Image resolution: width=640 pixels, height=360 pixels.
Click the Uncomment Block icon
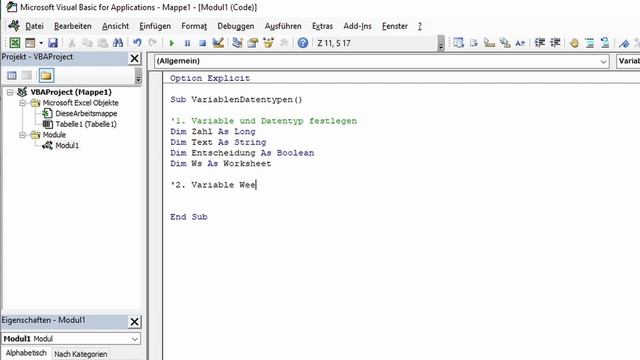605,42
